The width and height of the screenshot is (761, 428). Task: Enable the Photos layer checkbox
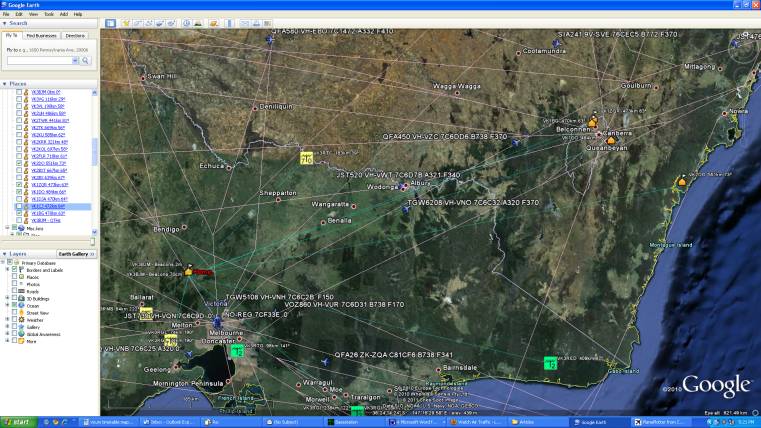coord(15,284)
